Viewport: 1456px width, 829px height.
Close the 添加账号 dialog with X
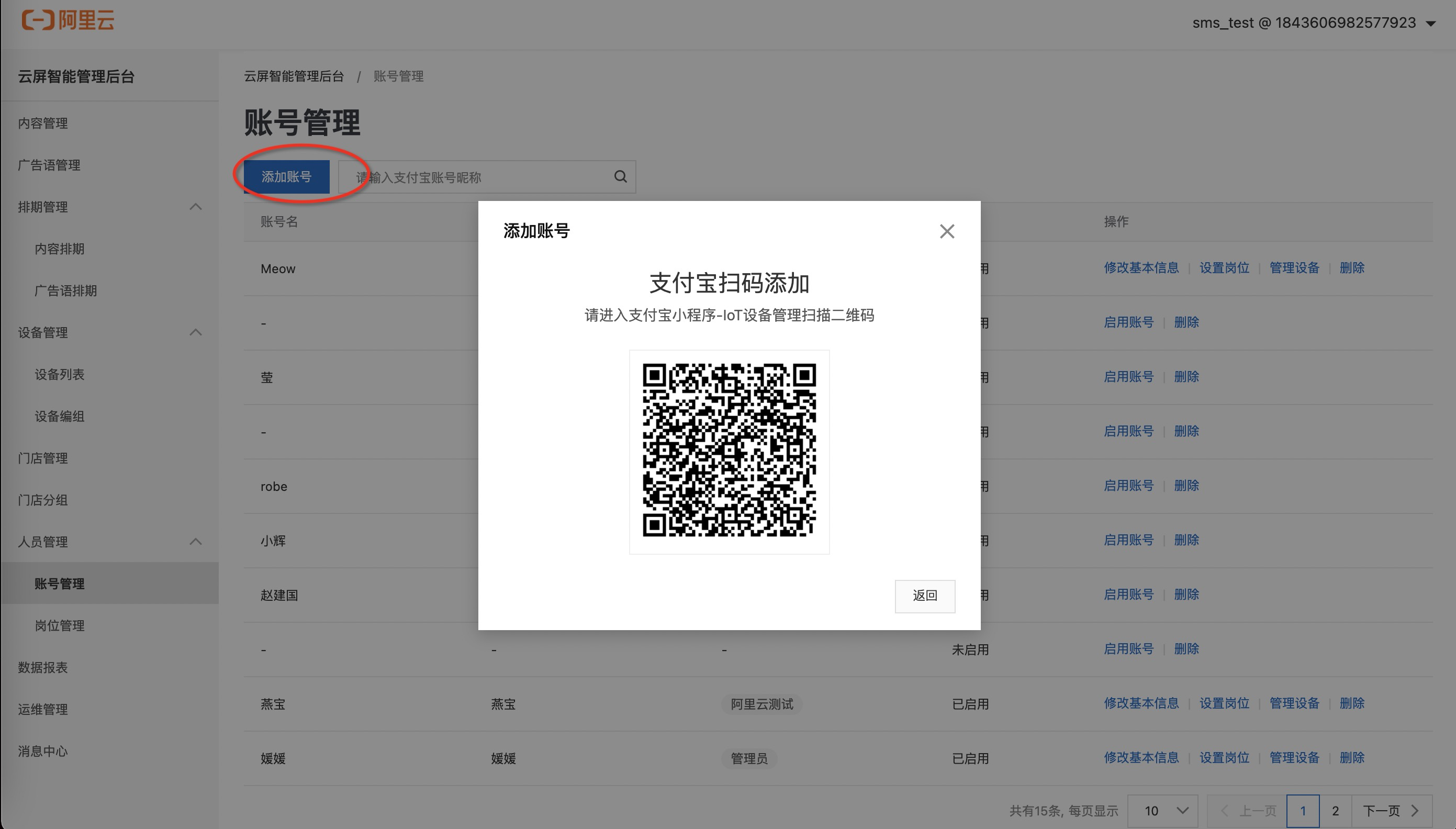(947, 231)
